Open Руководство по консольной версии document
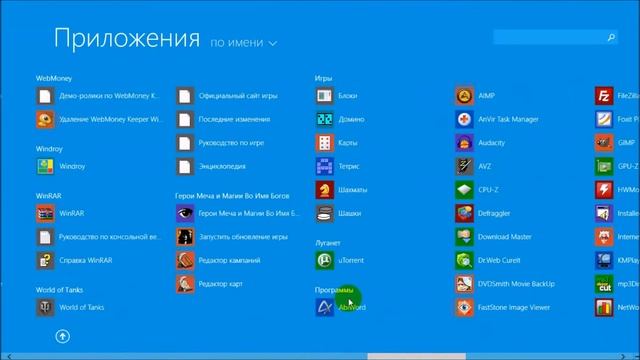Viewport: 640px width, 360px height. tap(45, 237)
